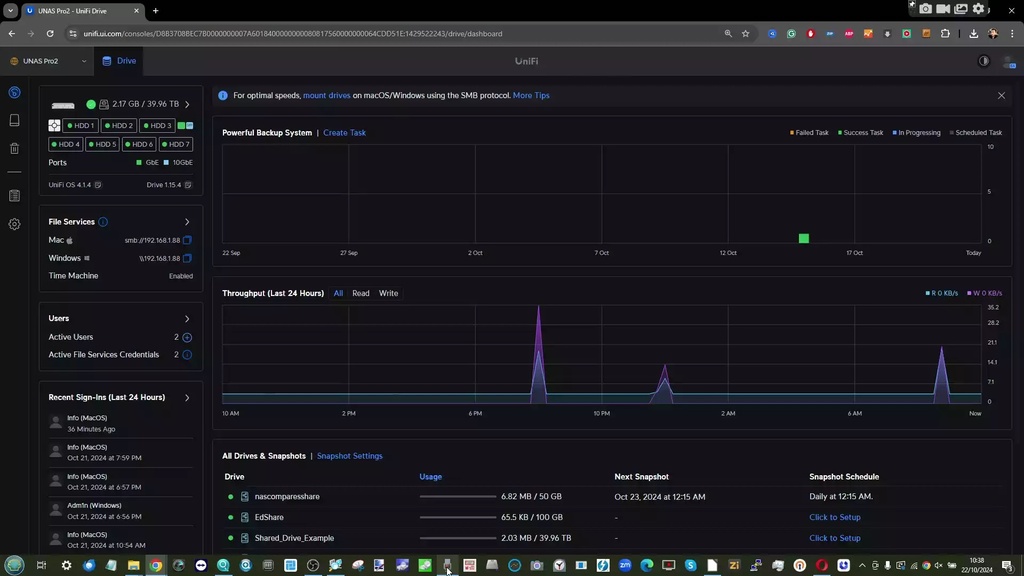This screenshot has width=1024, height=576.
Task: Open More Tips link
Action: coord(531,95)
